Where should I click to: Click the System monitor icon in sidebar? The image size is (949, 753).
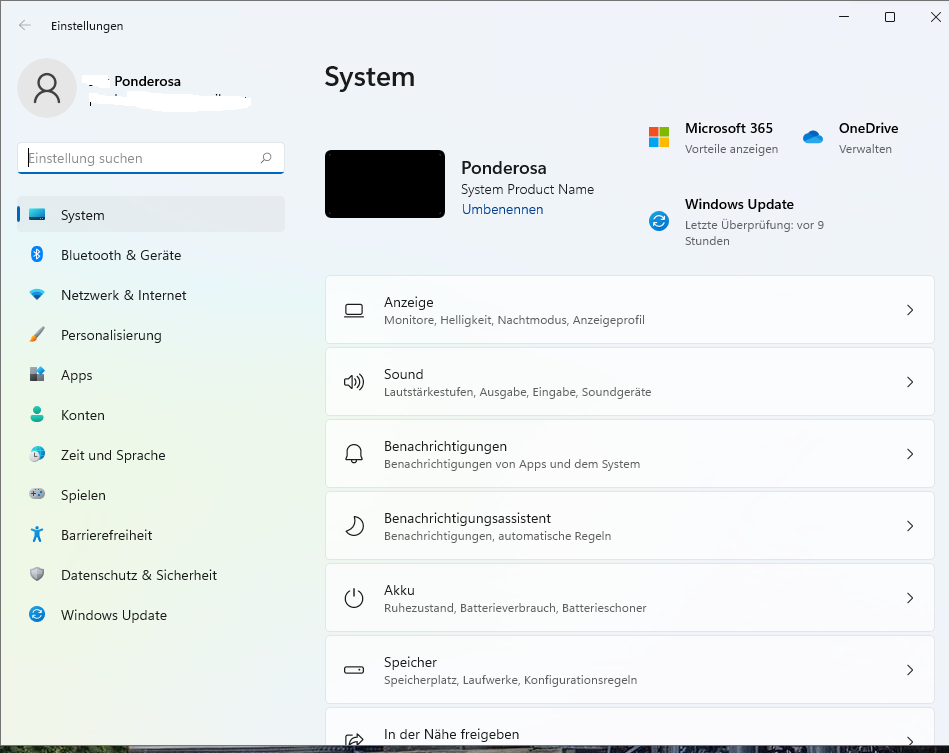click(x=37, y=214)
